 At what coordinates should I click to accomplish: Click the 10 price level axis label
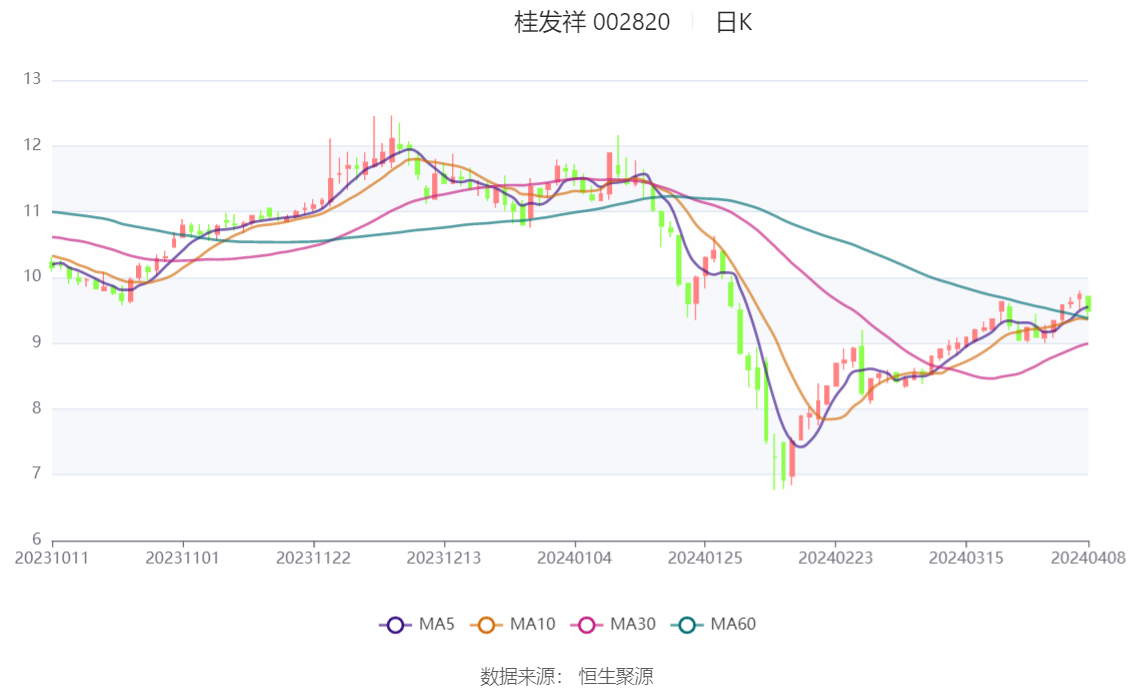[x=32, y=277]
